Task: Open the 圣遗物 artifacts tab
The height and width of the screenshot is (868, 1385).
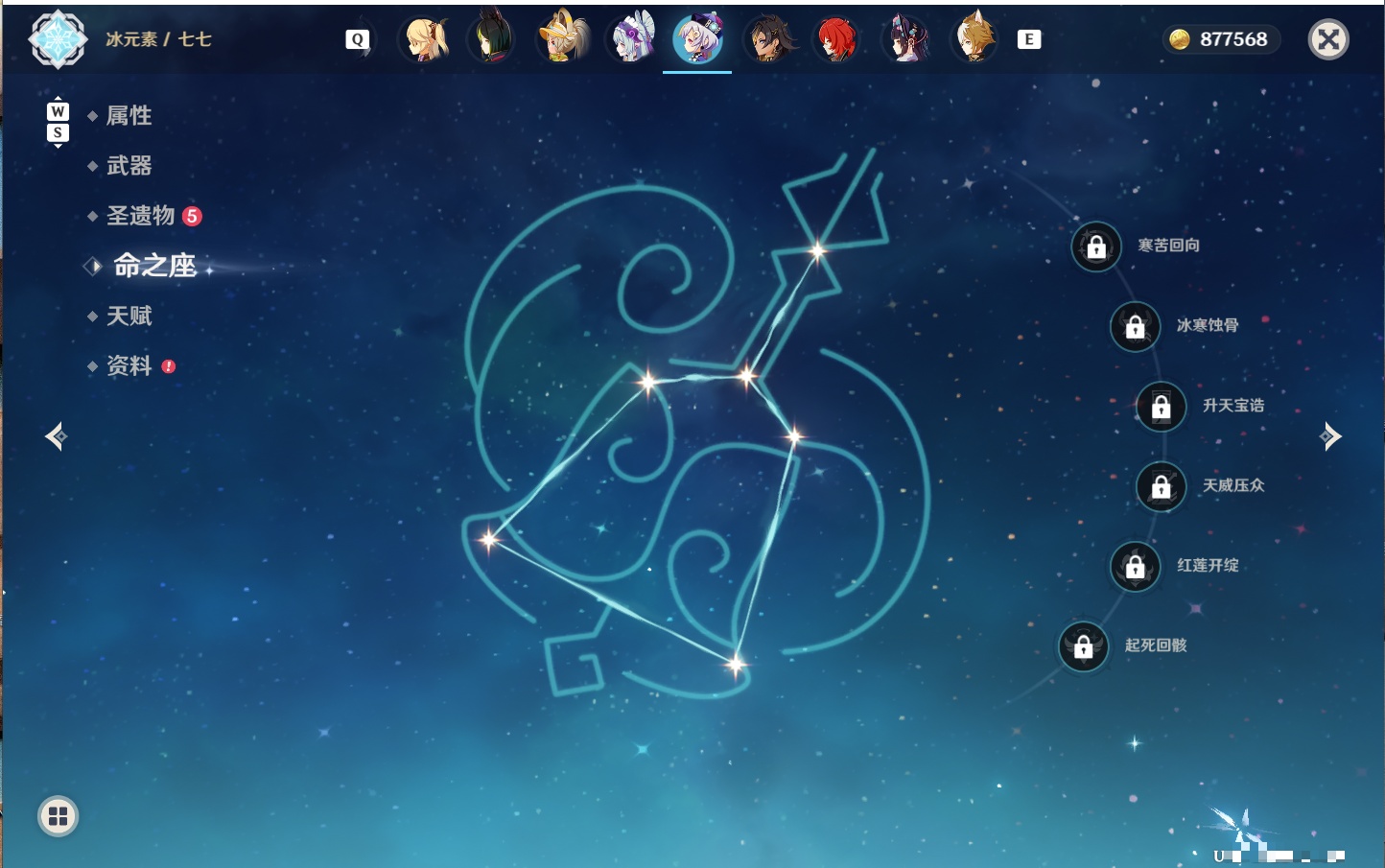Action: point(140,216)
